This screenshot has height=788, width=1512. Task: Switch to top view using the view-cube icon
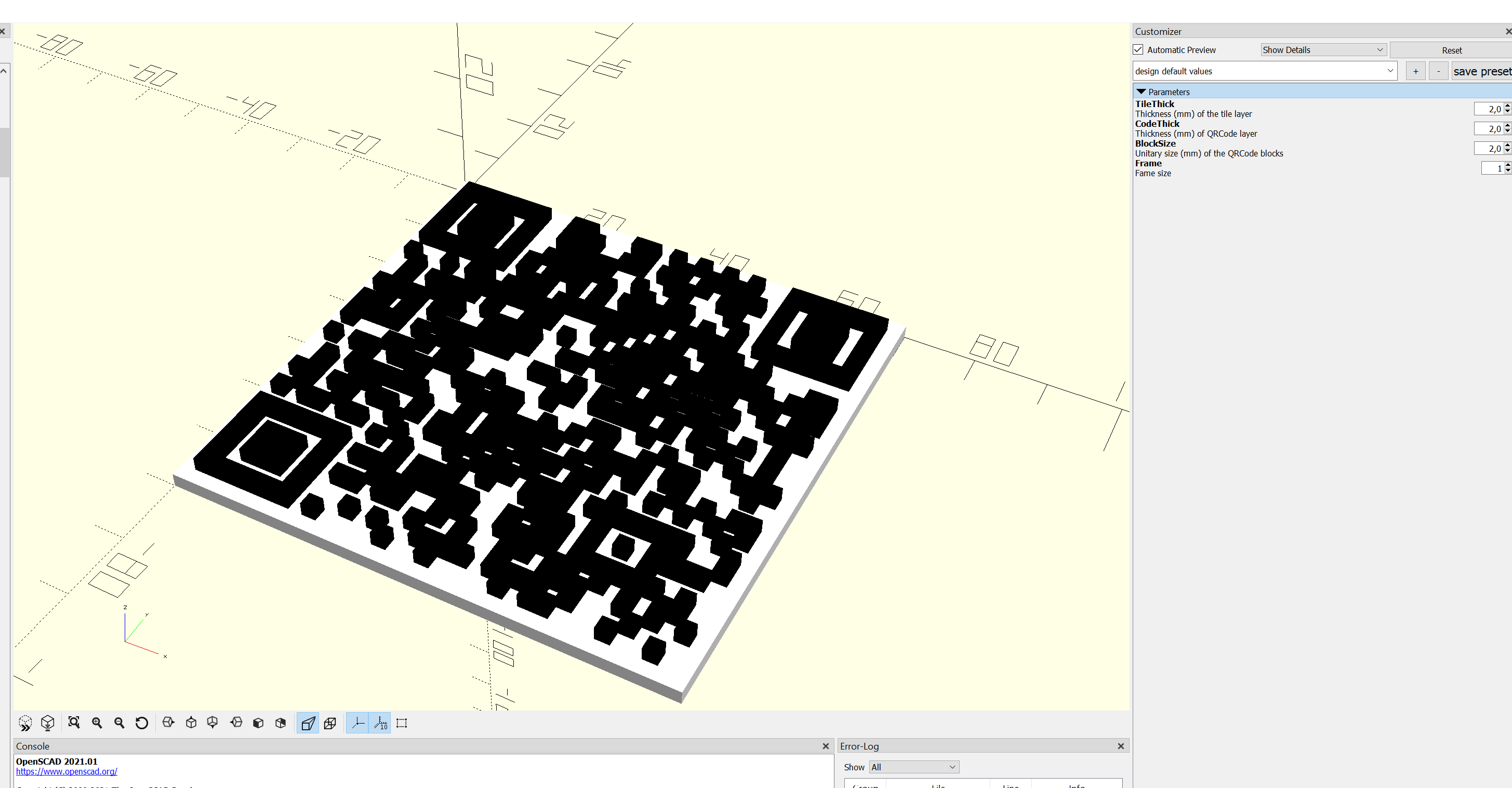click(191, 723)
